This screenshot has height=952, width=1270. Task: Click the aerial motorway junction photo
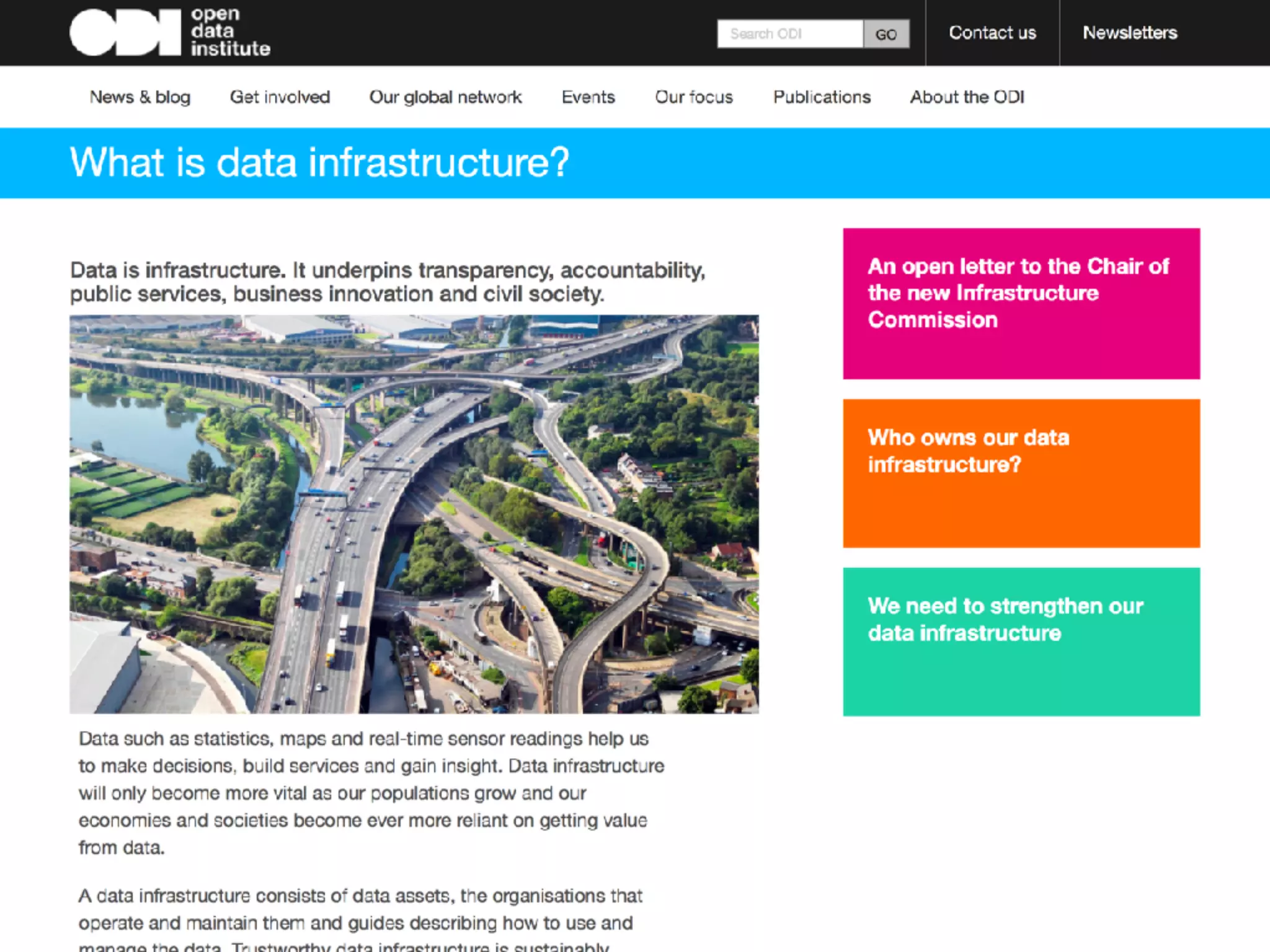click(x=414, y=514)
